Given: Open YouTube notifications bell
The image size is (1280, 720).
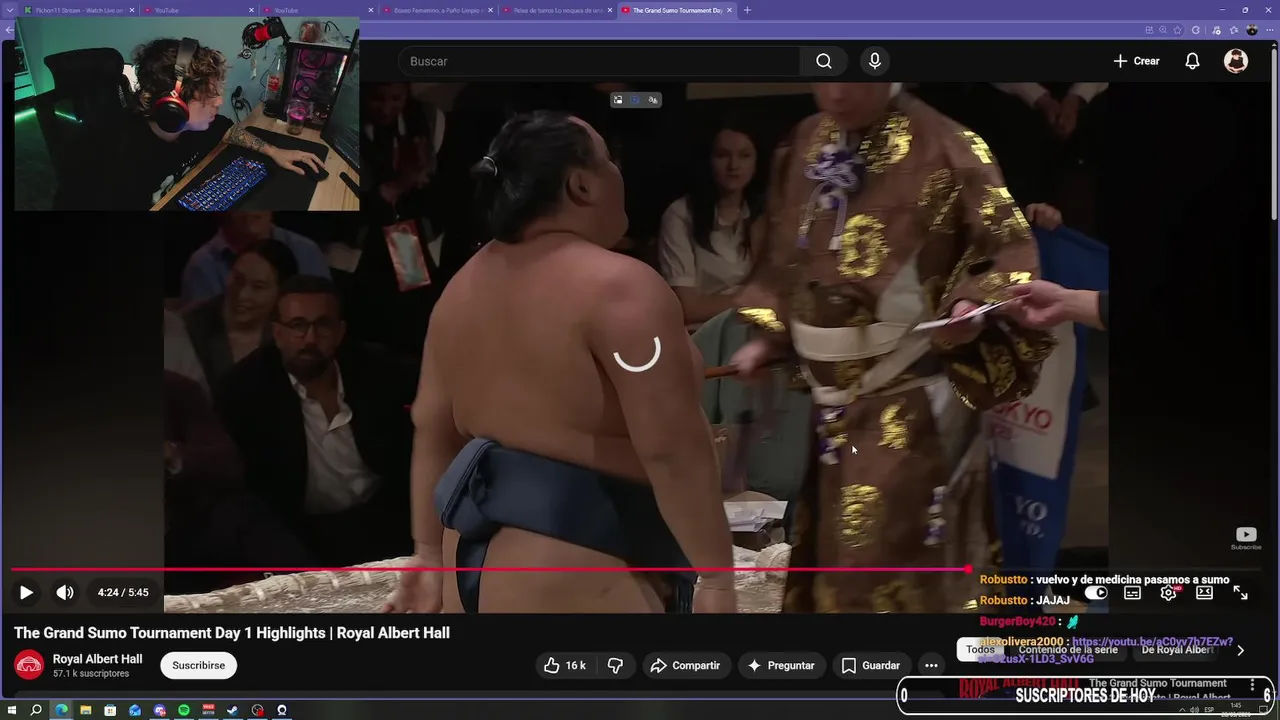Looking at the screenshot, I should pos(1192,61).
